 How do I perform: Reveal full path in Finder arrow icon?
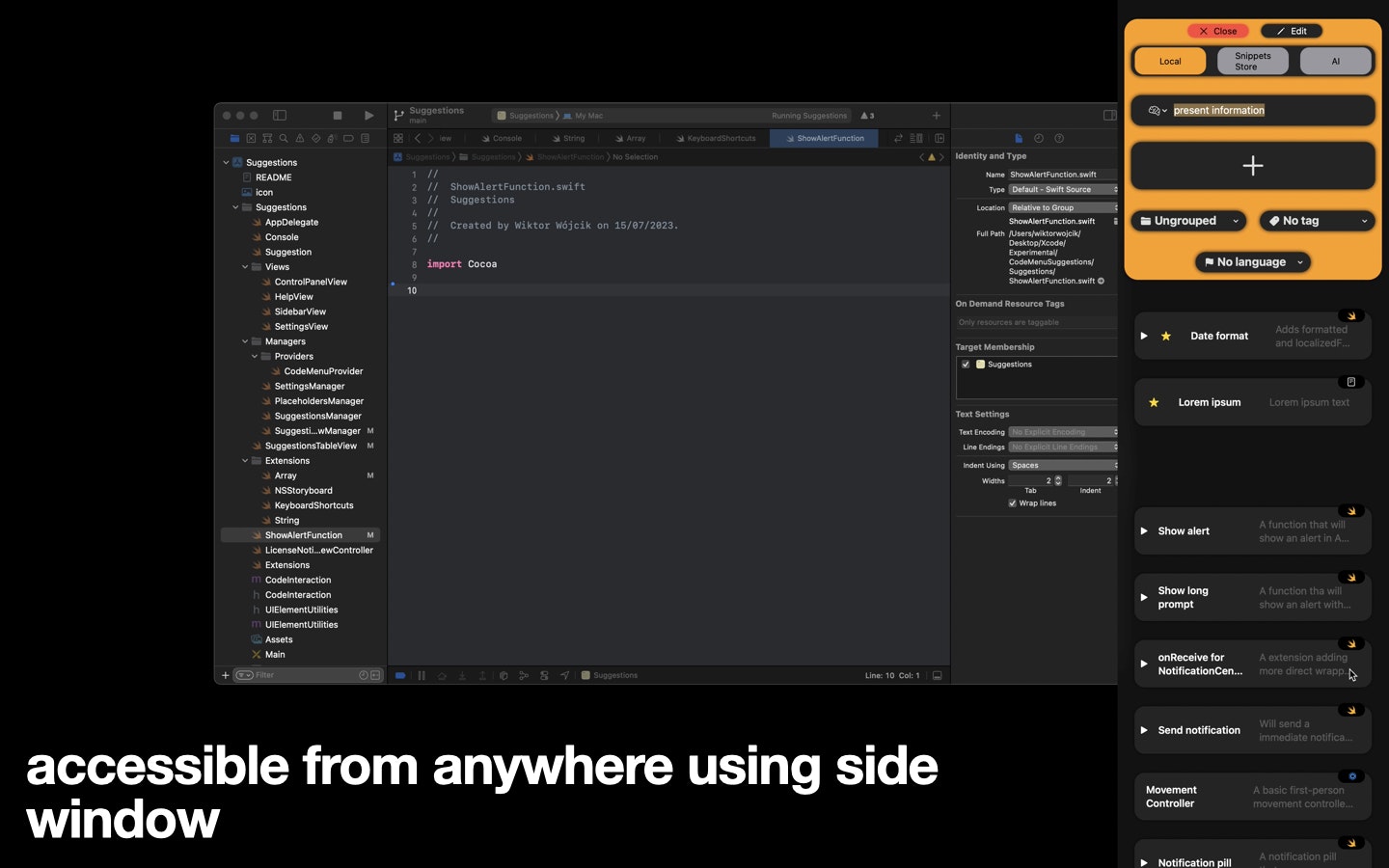coord(1101,281)
